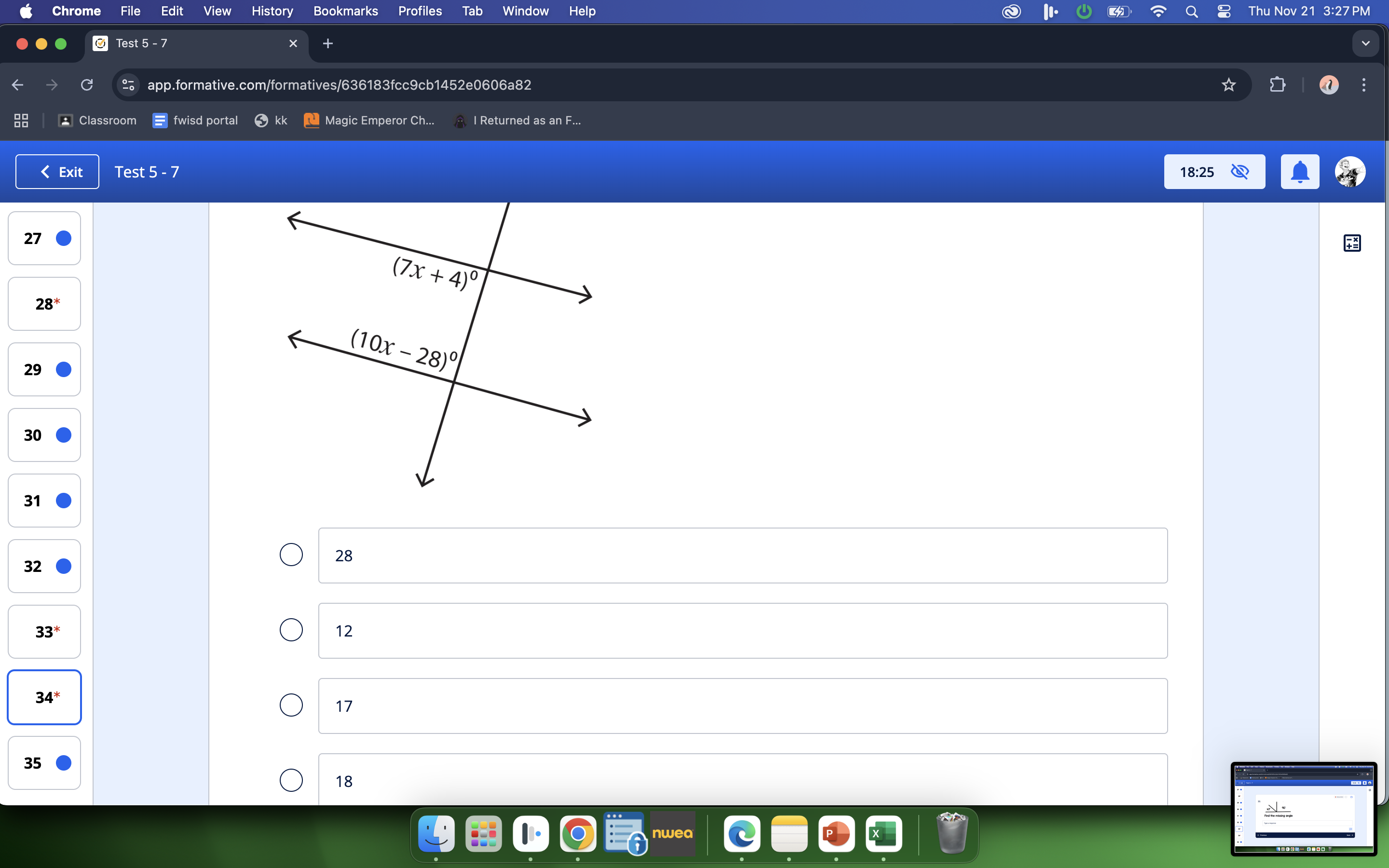The image size is (1389, 868).
Task: Click the notifications bell icon
Action: 1300,172
